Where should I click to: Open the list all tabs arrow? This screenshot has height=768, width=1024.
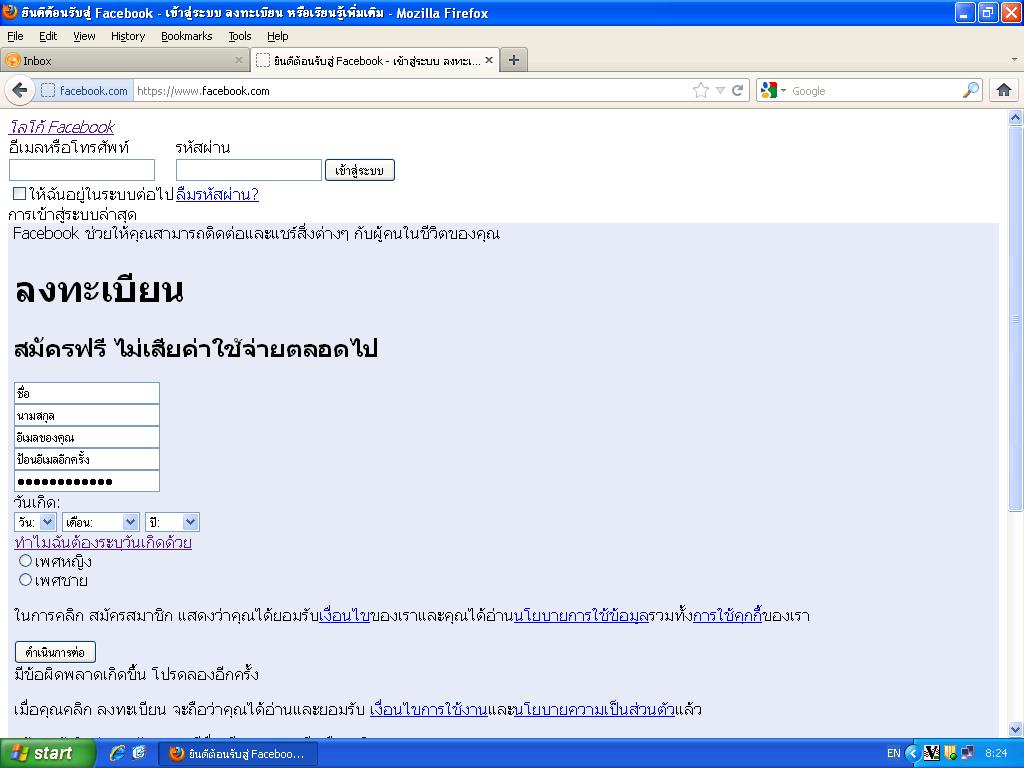[1014, 59]
